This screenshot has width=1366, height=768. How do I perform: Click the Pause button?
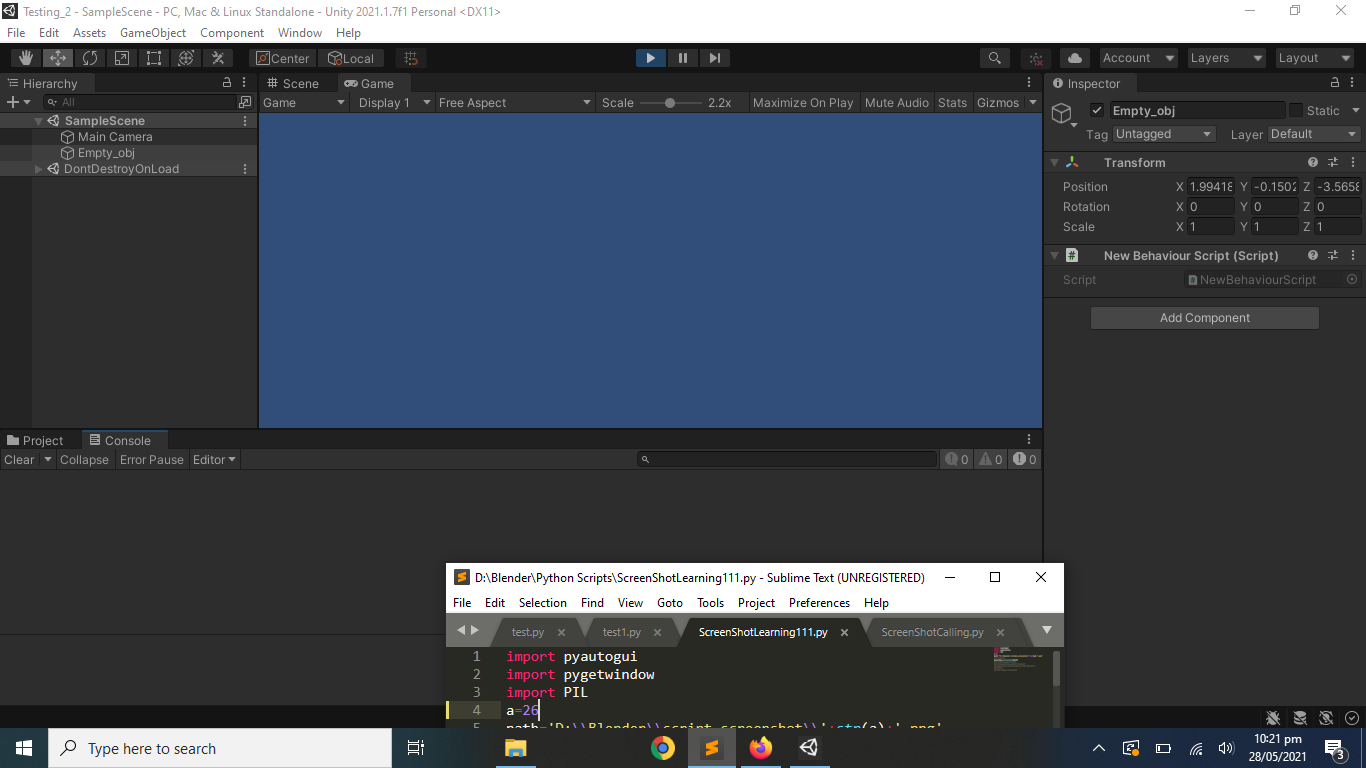point(683,58)
